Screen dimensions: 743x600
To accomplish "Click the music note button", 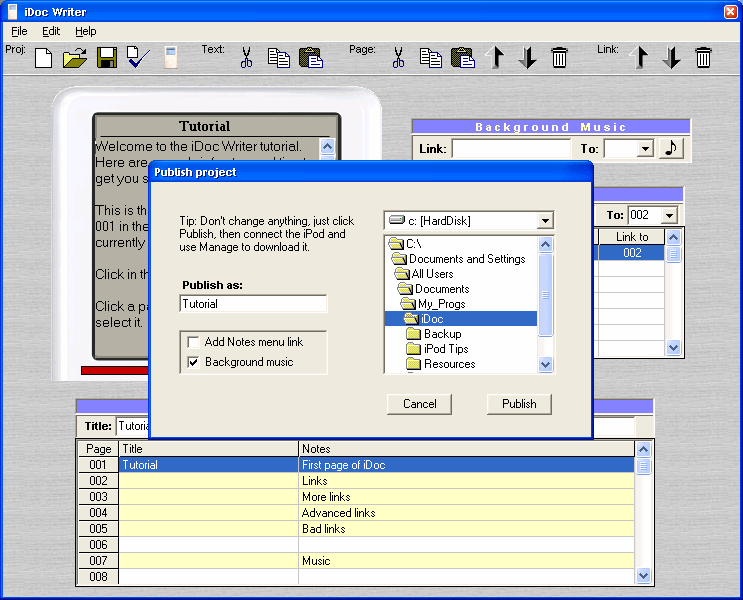I will coord(671,148).
